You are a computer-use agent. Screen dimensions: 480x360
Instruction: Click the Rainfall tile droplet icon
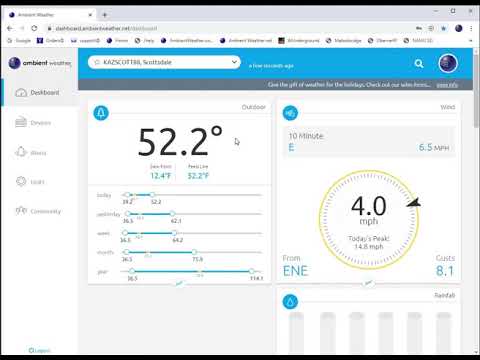click(290, 302)
